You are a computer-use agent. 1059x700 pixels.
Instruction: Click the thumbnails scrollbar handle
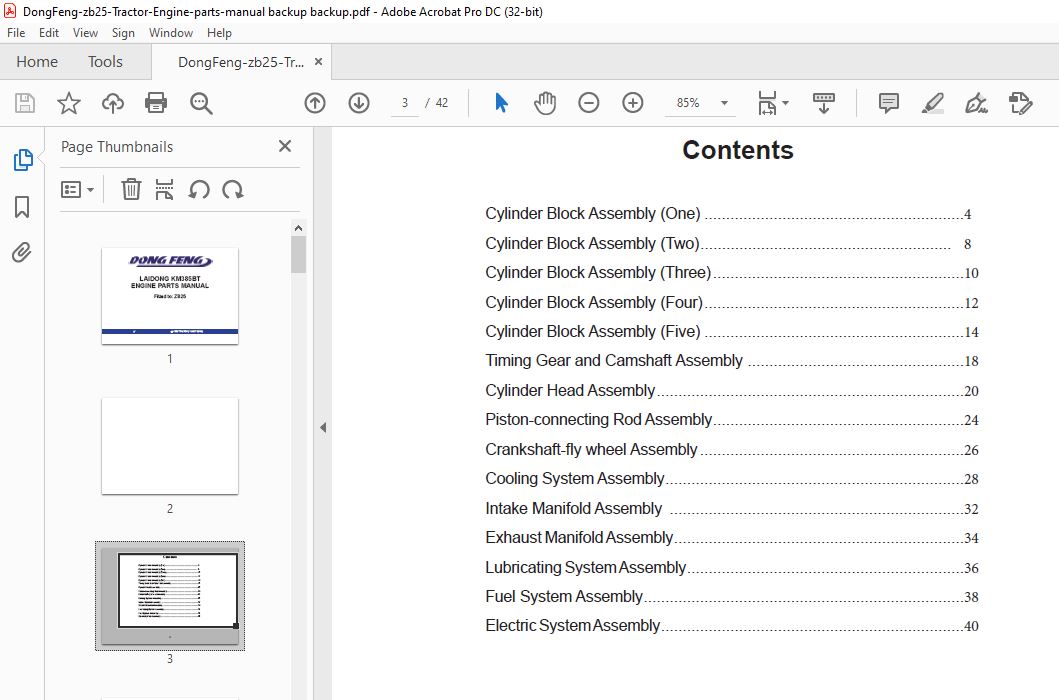(x=299, y=254)
